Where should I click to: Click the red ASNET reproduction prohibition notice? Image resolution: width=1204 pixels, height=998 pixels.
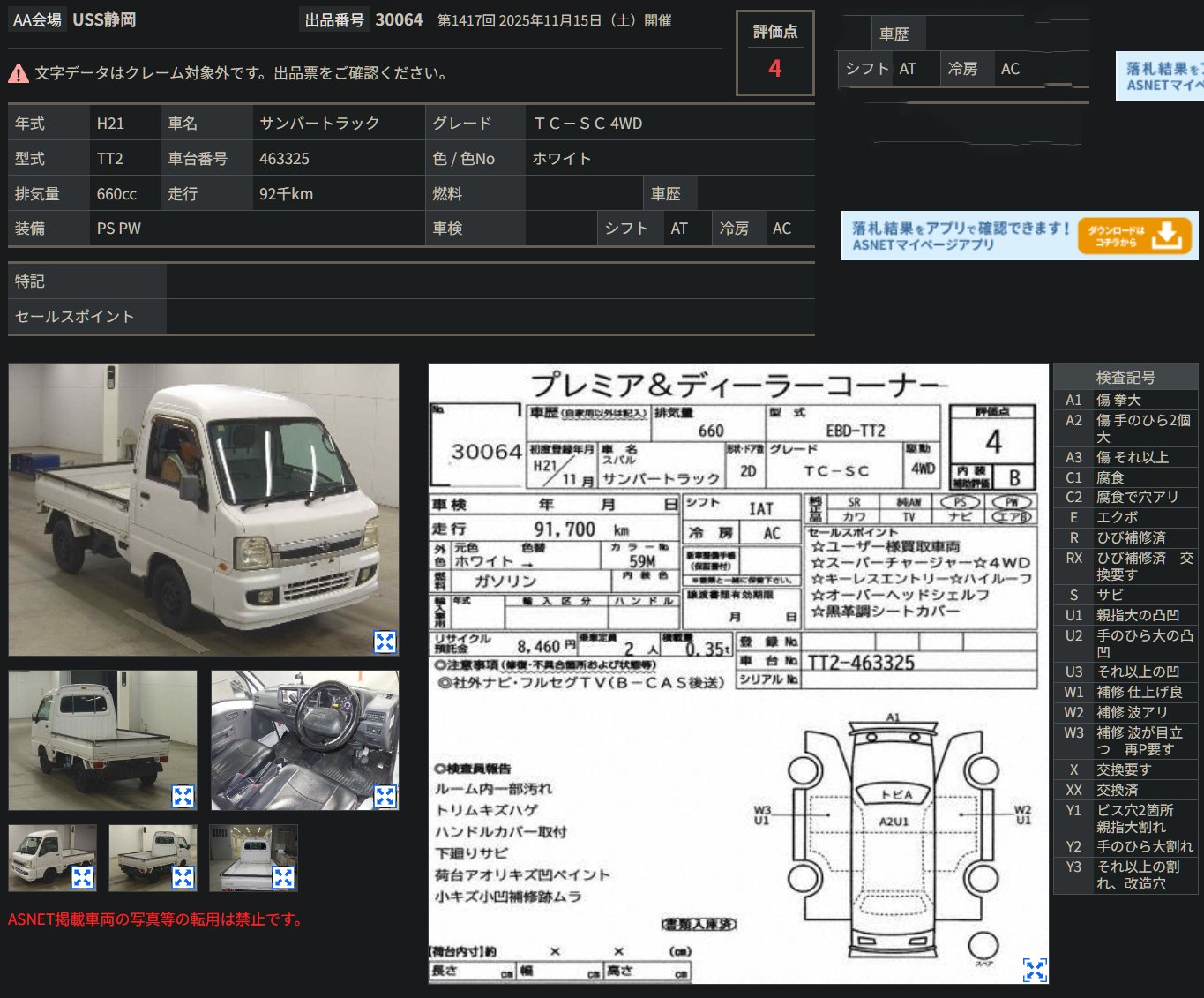[x=154, y=919]
